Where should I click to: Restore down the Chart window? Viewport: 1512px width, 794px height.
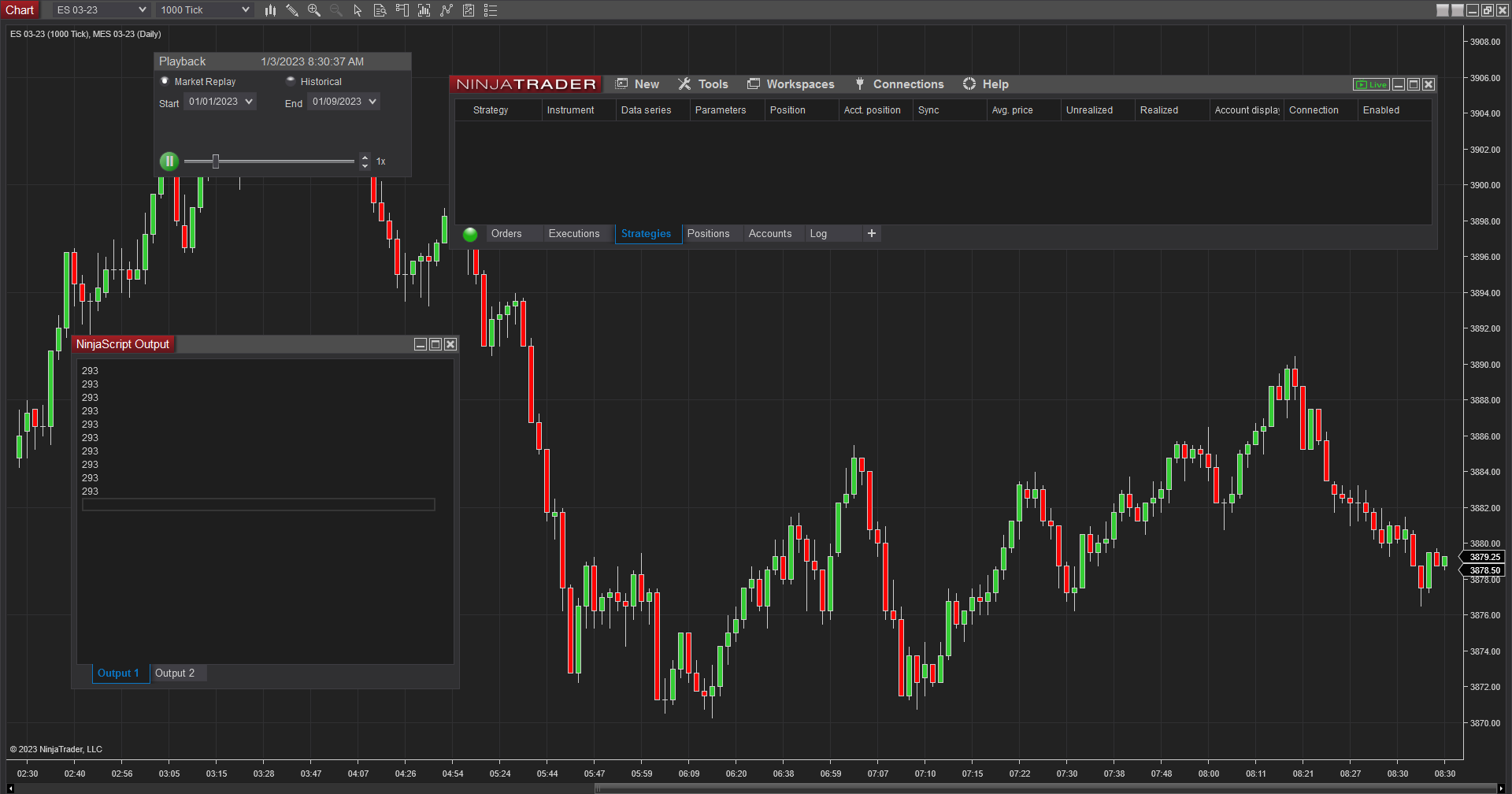tap(1488, 10)
